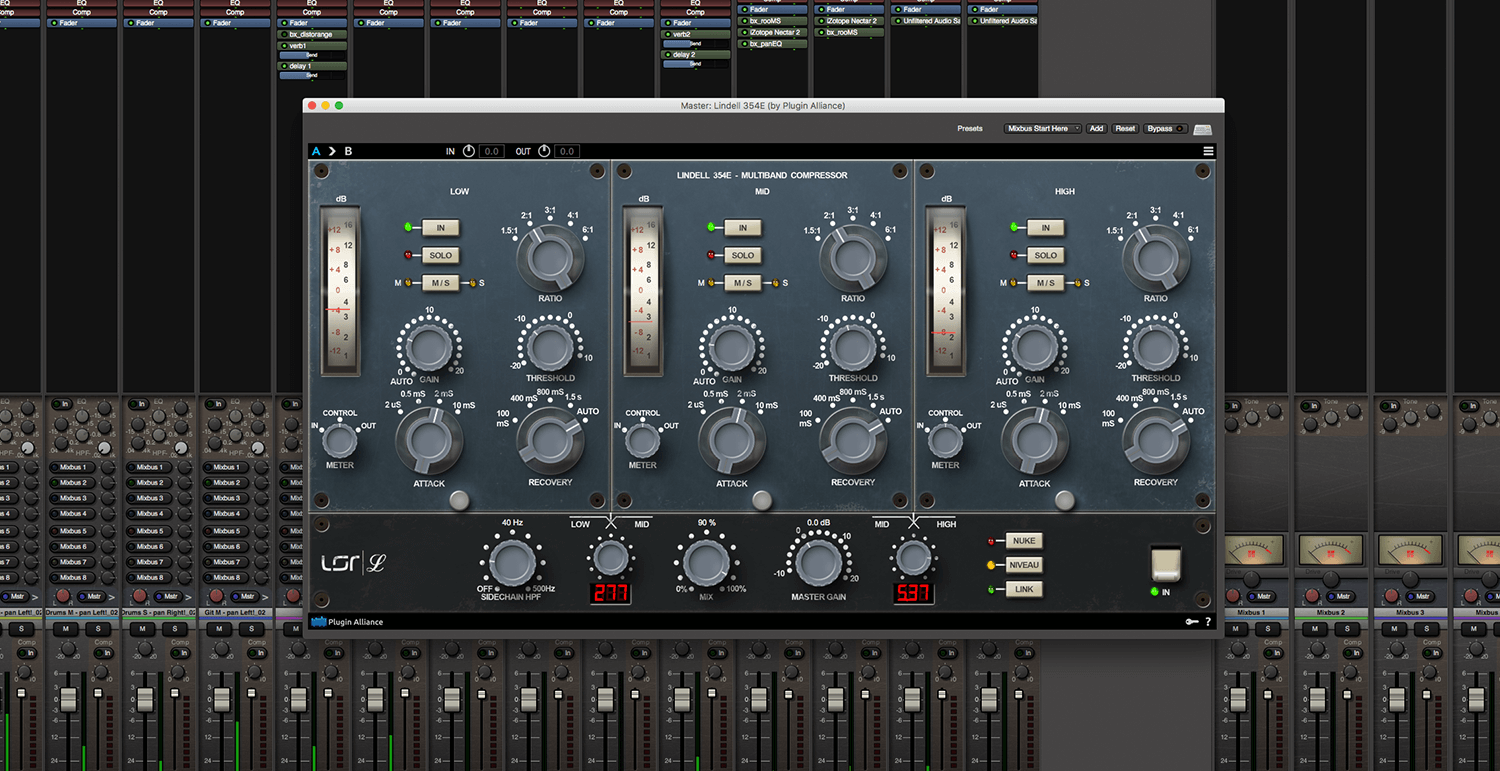Click the LOW band THRESHOLD knob

click(550, 348)
